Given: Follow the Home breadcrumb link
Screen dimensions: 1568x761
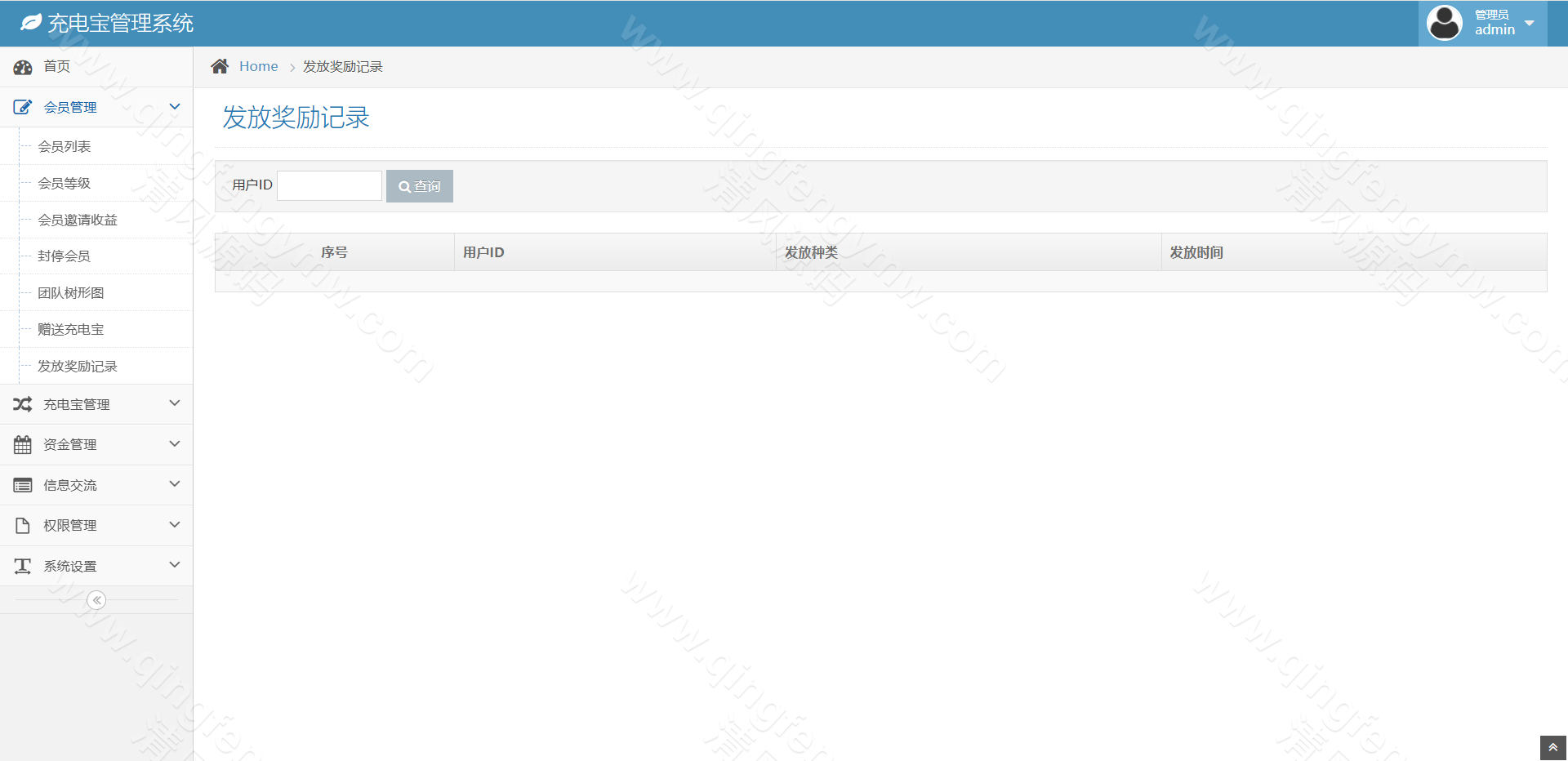Looking at the screenshot, I should click(x=258, y=67).
